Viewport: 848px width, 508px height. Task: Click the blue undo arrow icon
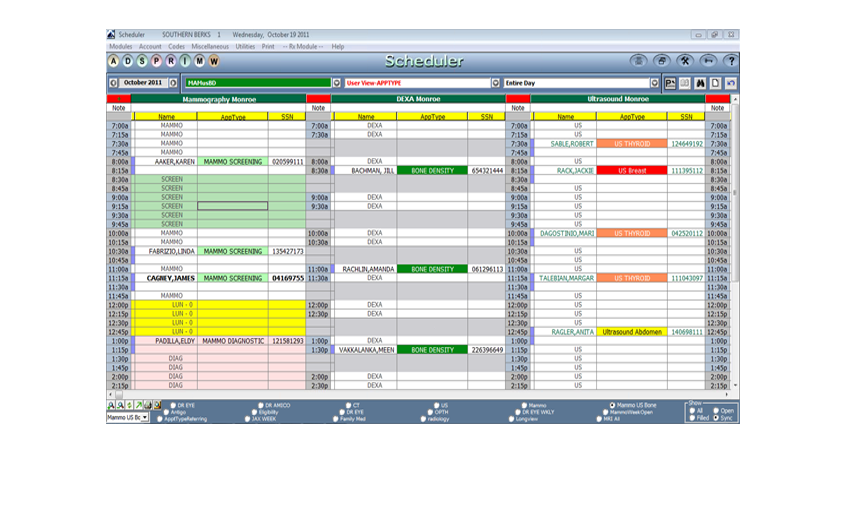(731, 83)
